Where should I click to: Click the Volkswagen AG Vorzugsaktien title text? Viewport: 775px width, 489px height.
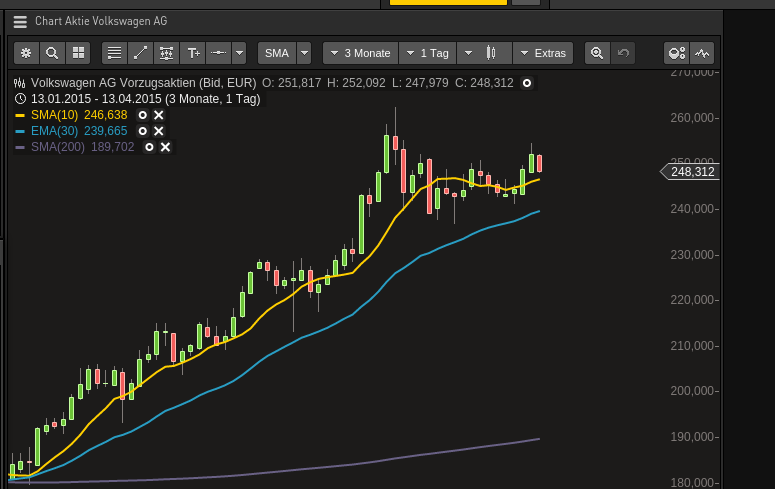pyautogui.click(x=143, y=83)
